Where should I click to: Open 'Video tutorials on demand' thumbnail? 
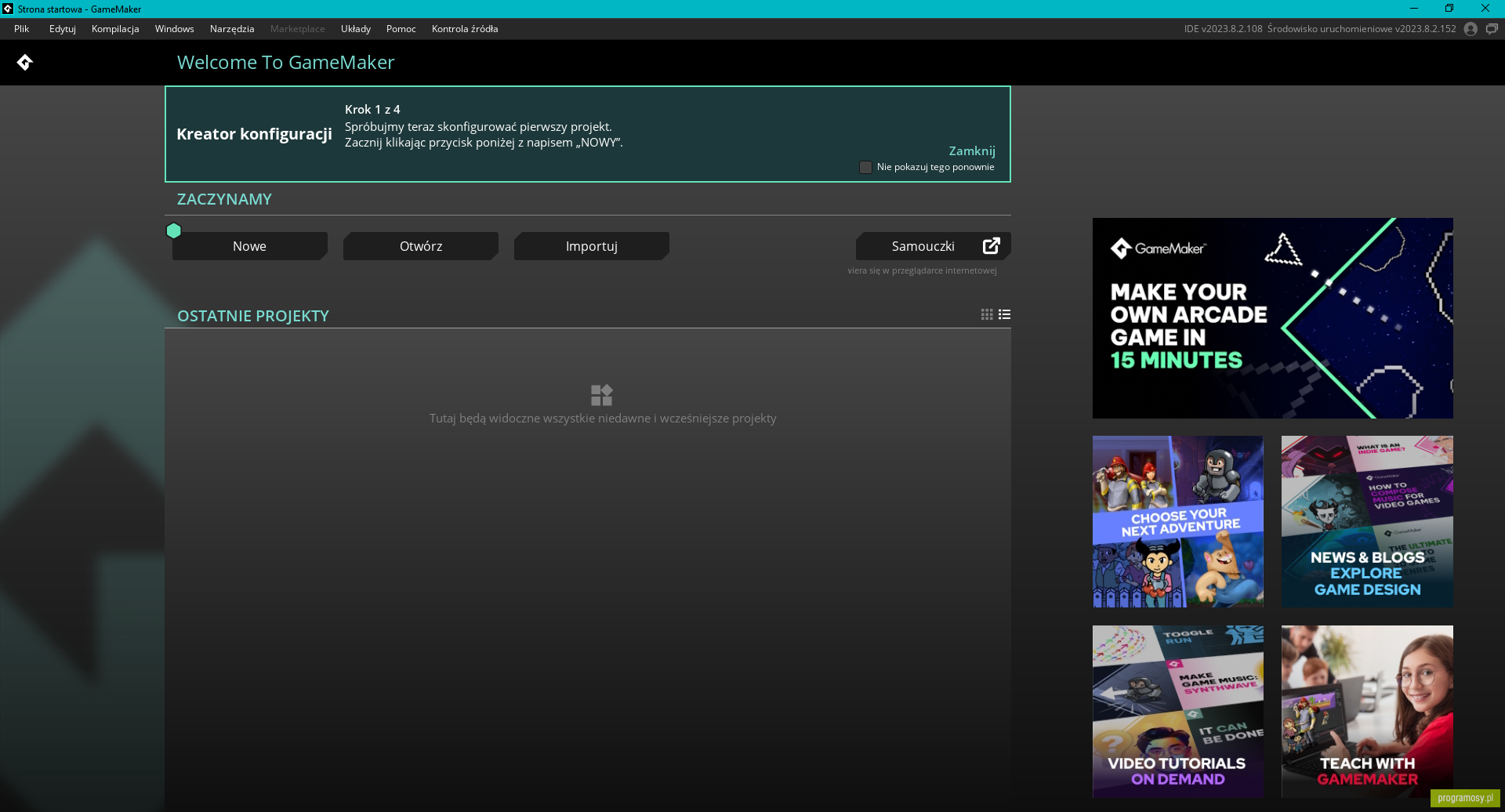tap(1178, 712)
